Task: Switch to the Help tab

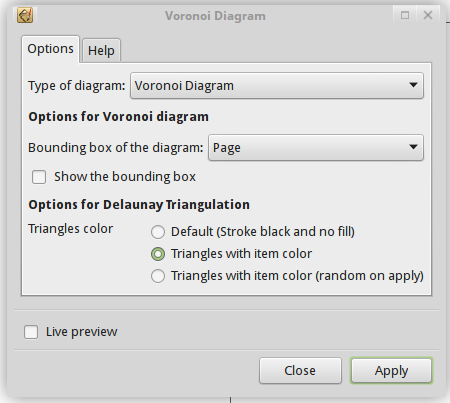Action: point(101,51)
